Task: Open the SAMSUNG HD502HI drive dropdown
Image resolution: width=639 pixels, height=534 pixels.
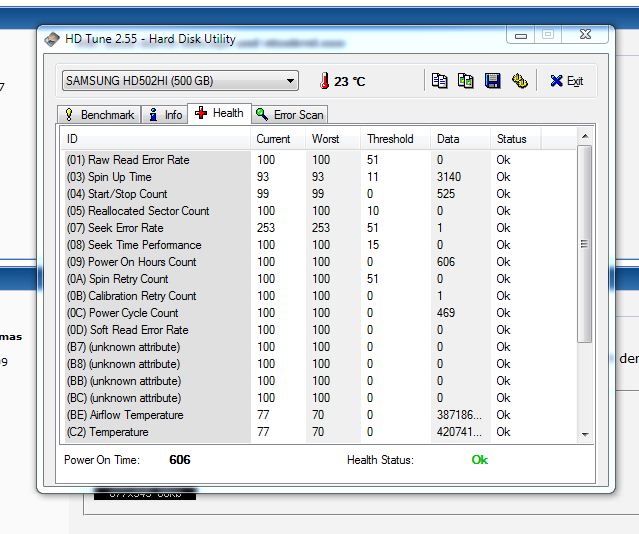Action: 180,81
